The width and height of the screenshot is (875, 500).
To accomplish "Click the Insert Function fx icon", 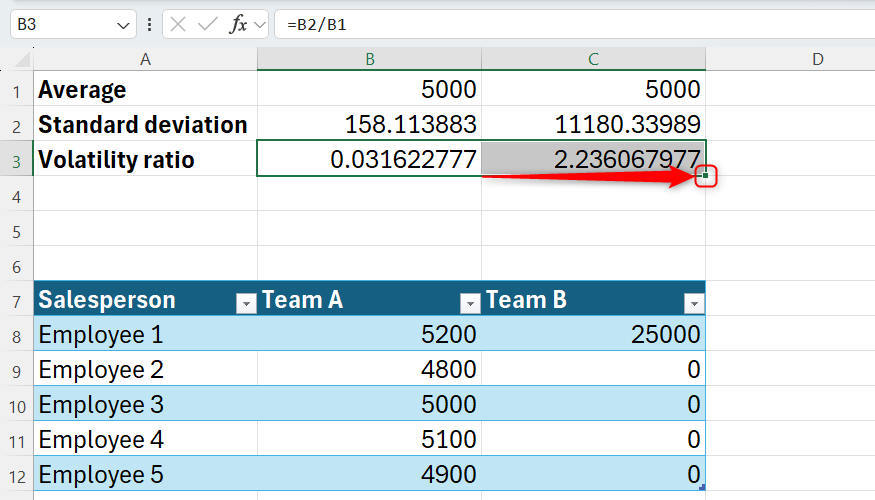I will tap(238, 25).
